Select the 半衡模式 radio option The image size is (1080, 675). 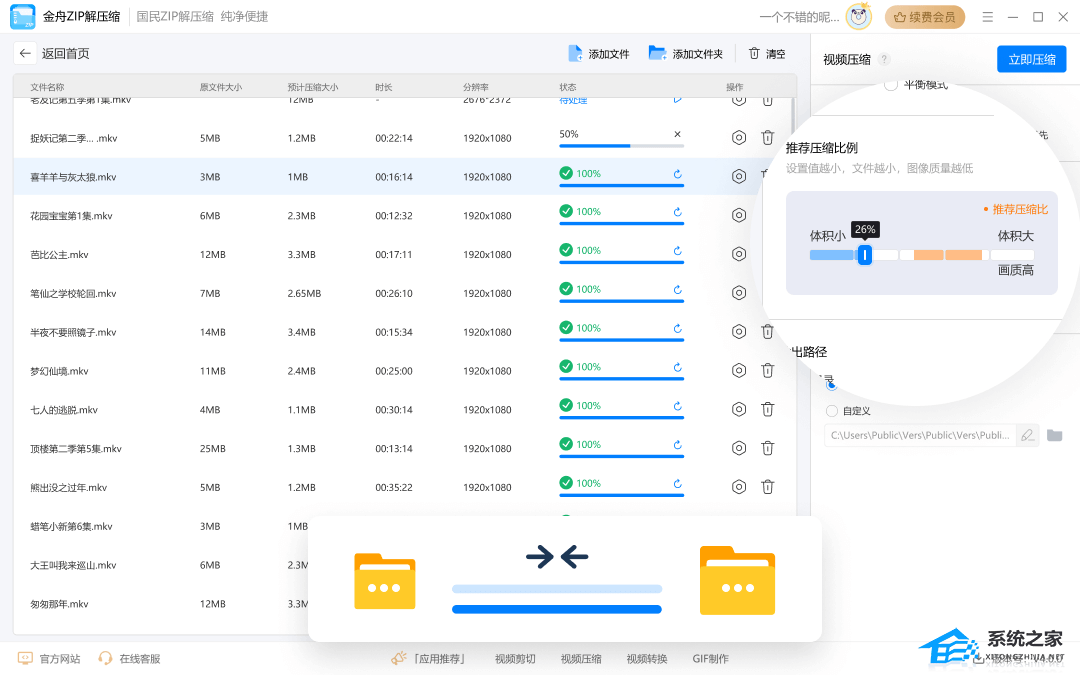pos(891,86)
